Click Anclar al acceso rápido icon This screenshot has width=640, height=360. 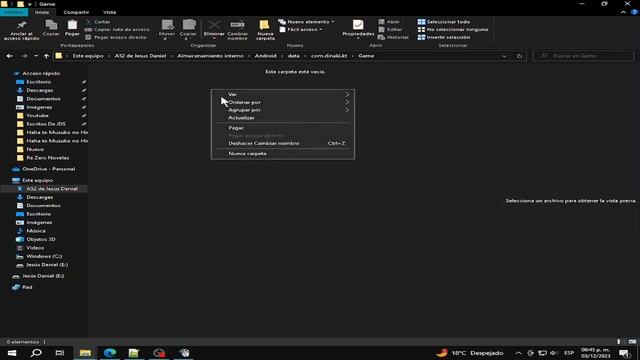click(x=22, y=25)
